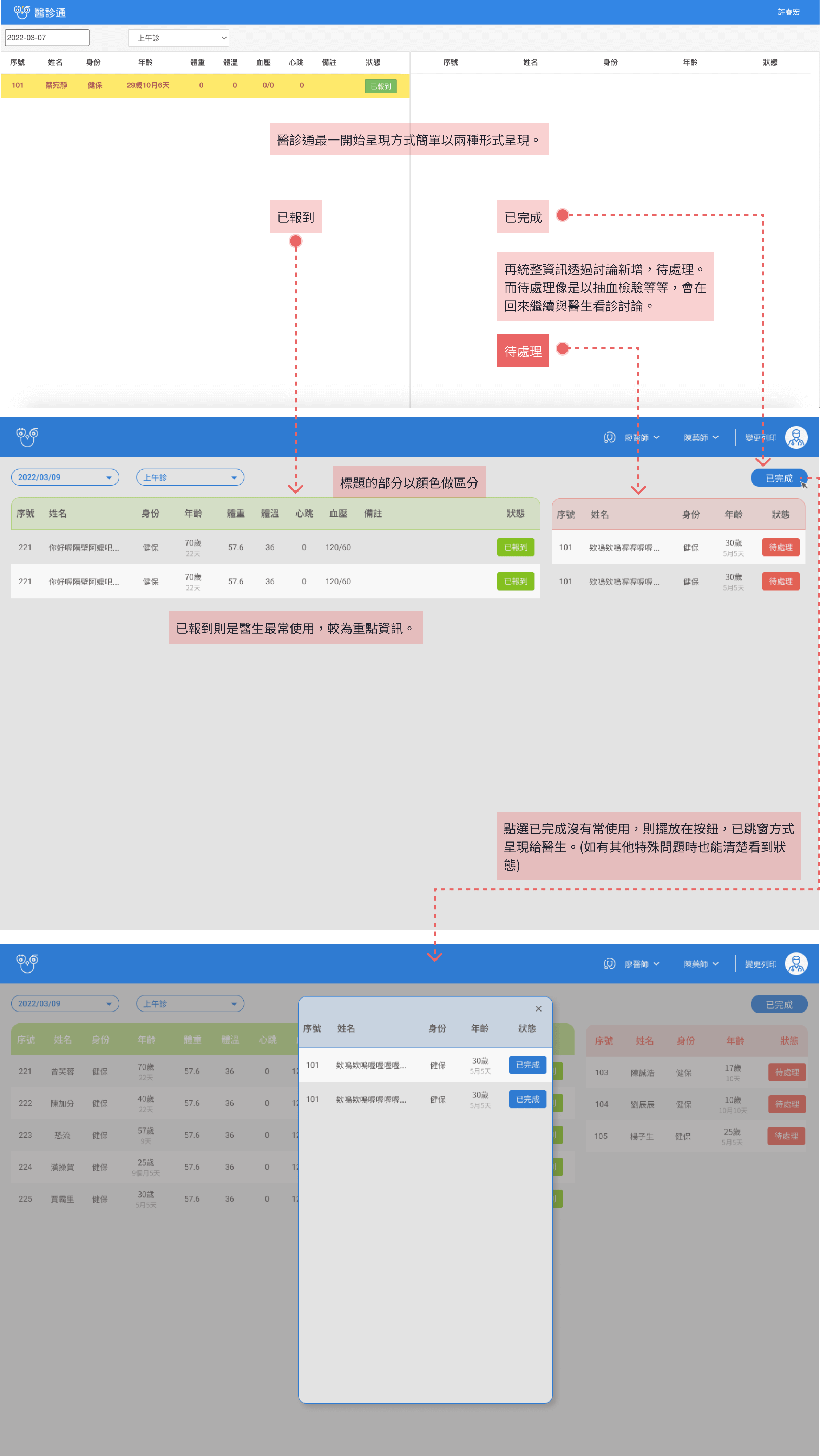820x1456 pixels.
Task: Click the 狀態 header inside the popup table
Action: (527, 1028)
